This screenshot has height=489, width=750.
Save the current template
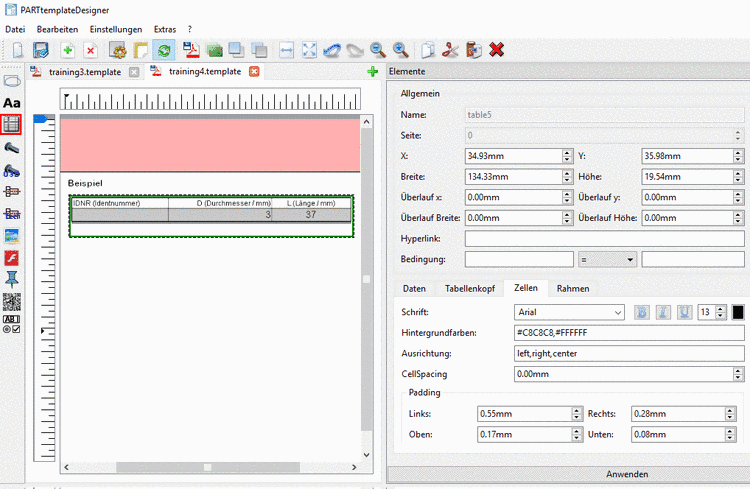tap(41, 50)
